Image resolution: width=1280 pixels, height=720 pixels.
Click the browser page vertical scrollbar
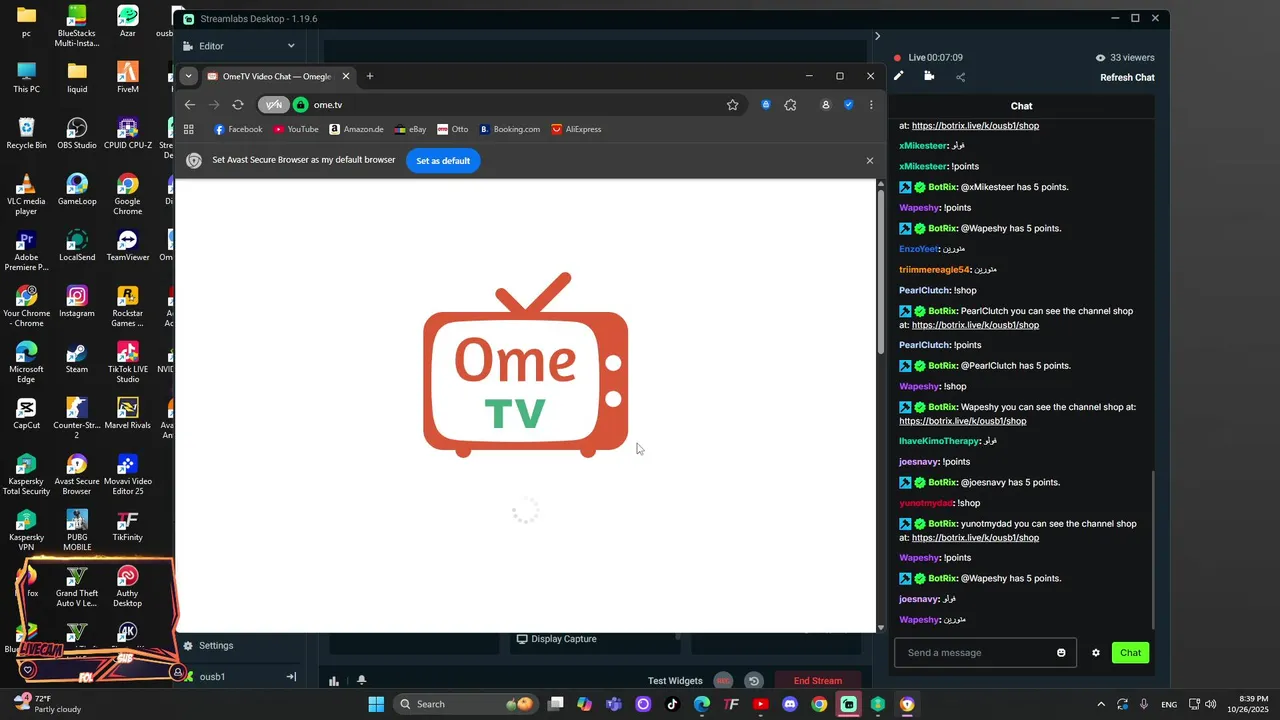pyautogui.click(x=880, y=270)
